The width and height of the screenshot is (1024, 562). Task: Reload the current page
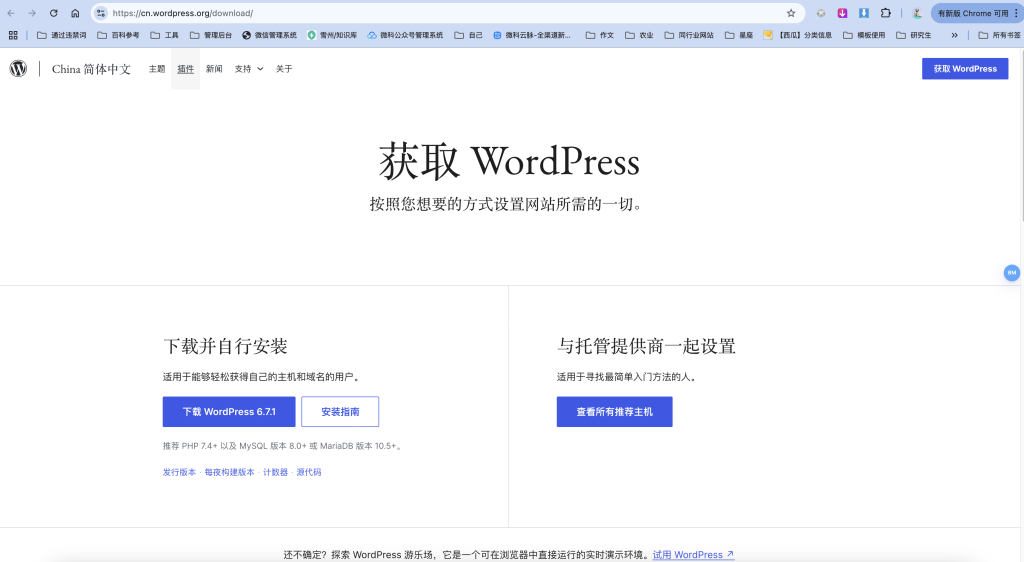coord(54,13)
